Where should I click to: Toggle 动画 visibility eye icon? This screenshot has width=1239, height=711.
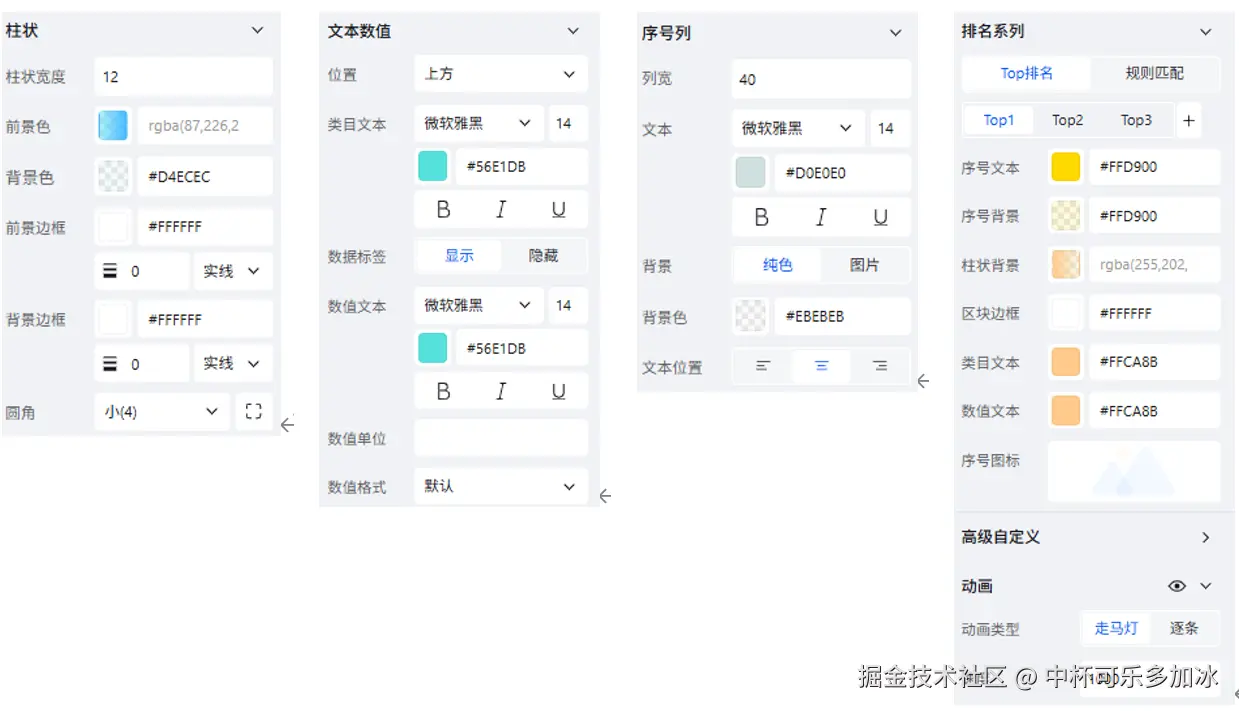pyautogui.click(x=1176, y=586)
